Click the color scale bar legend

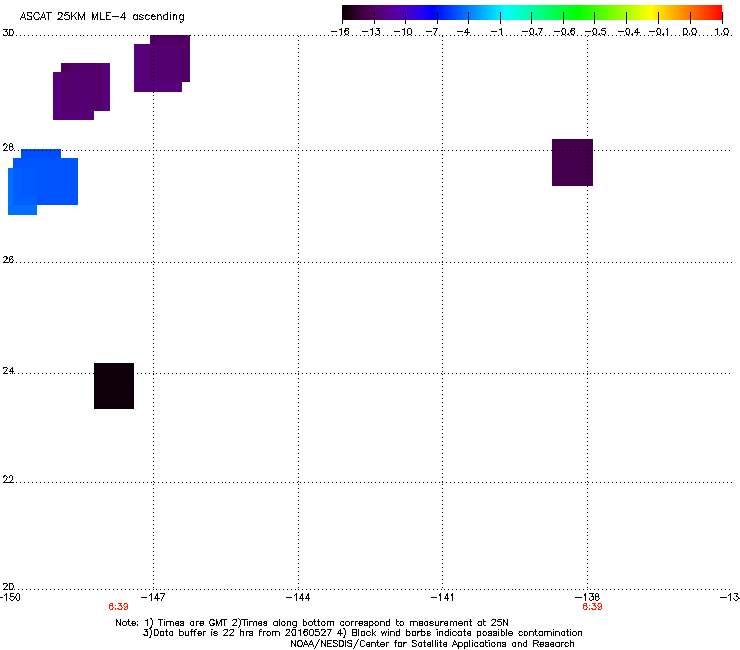click(x=532, y=13)
